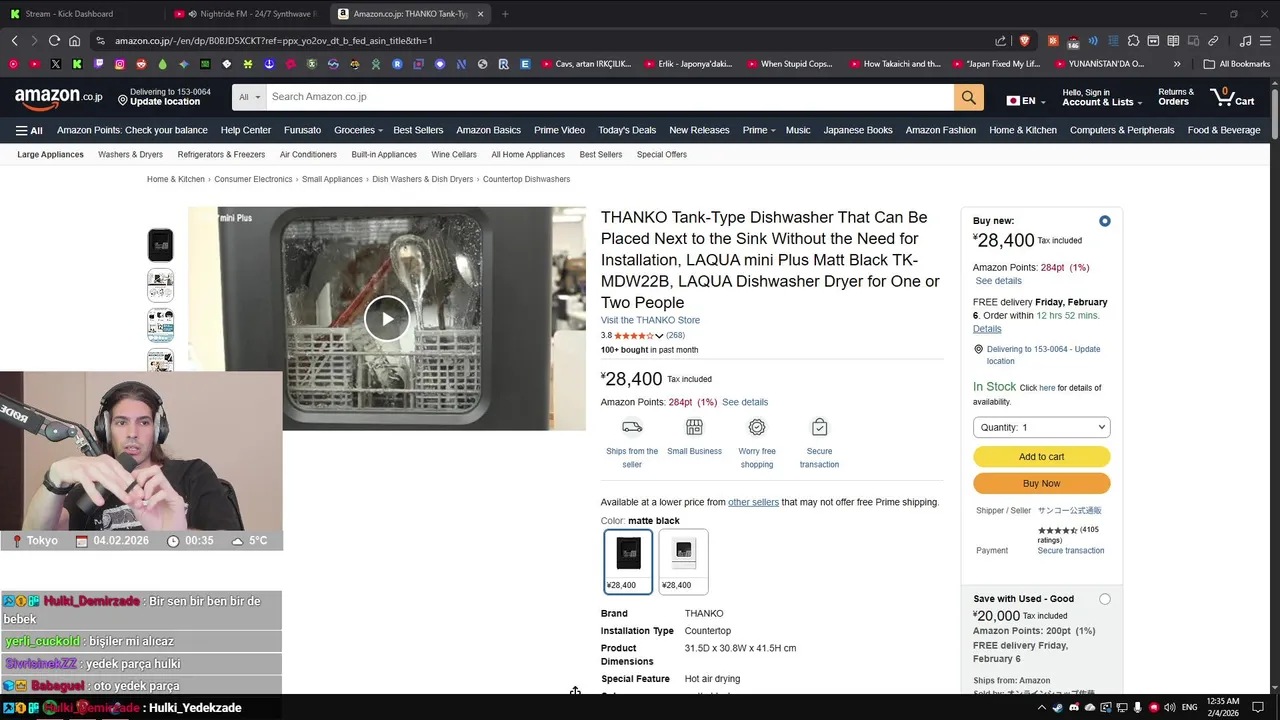The width and height of the screenshot is (1280, 720).
Task: Click the microphone tray icon
Action: [1138, 707]
